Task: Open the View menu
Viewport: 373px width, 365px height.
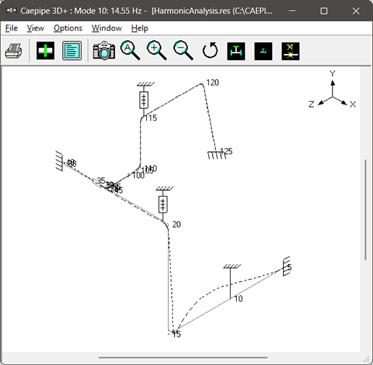Action: 35,28
